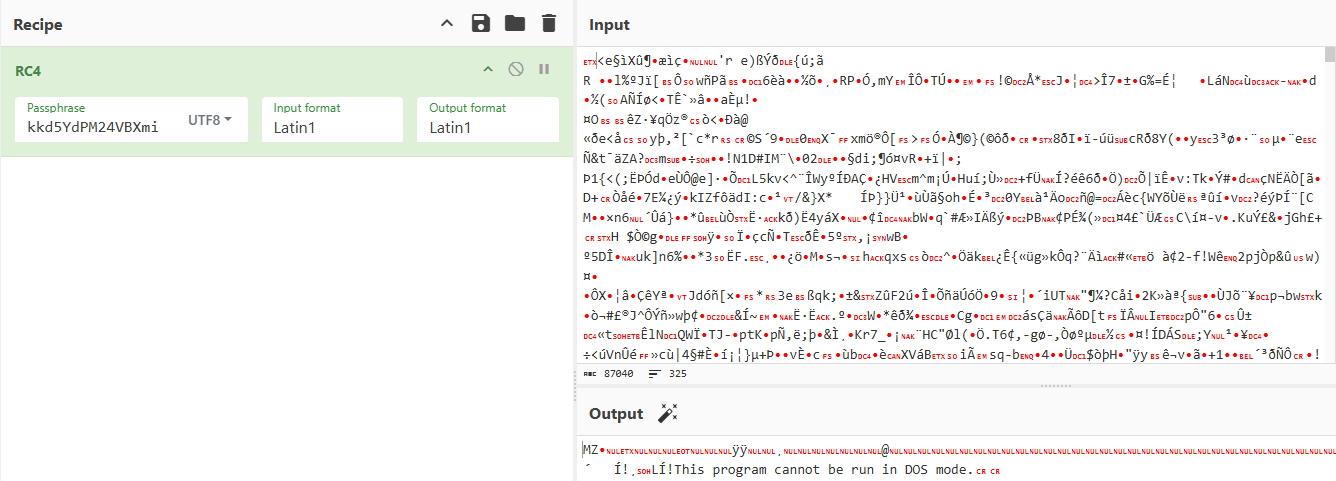Screen dimensions: 1336x481
Task: Save the current recipe
Action: pyautogui.click(x=481, y=23)
